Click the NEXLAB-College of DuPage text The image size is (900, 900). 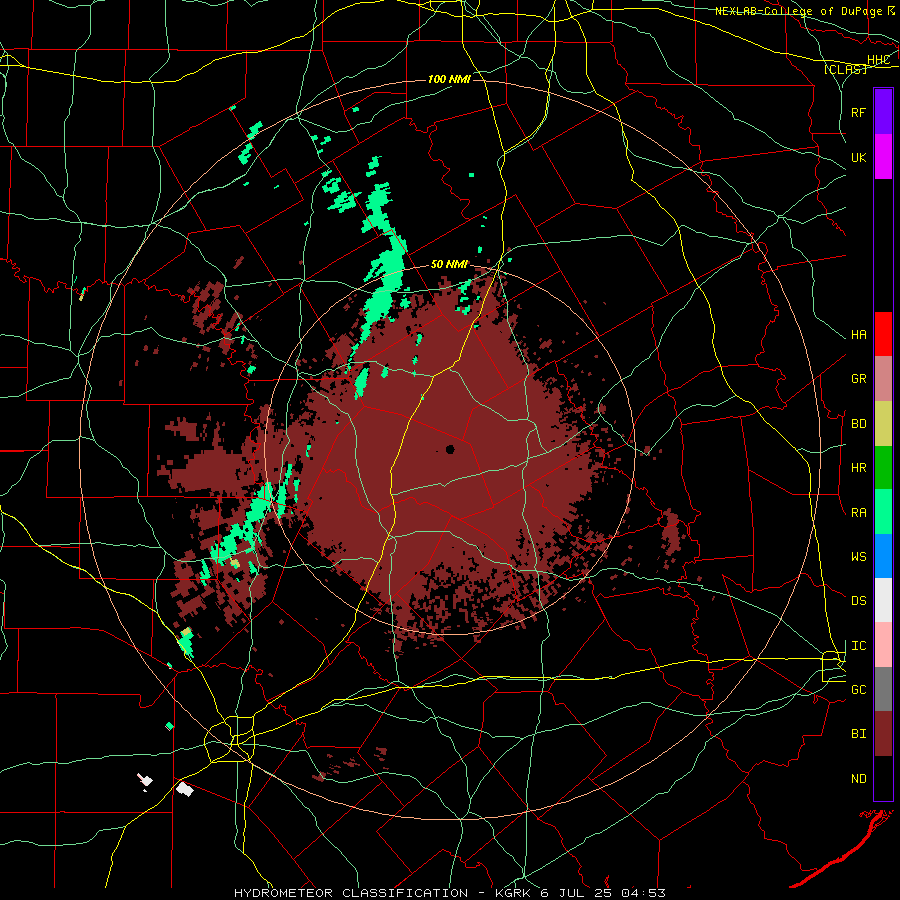[799, 11]
